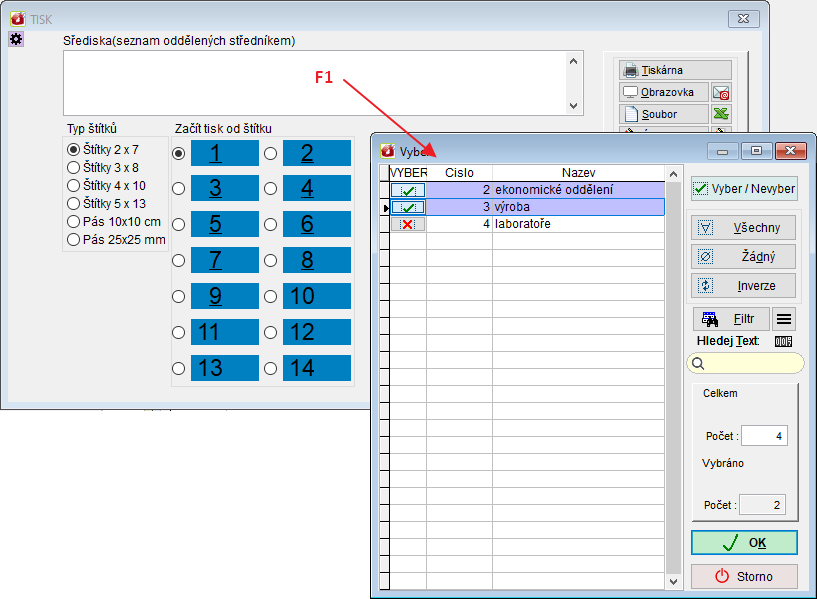
Task: Deselect all with the Žádný button
Action: coord(744,256)
